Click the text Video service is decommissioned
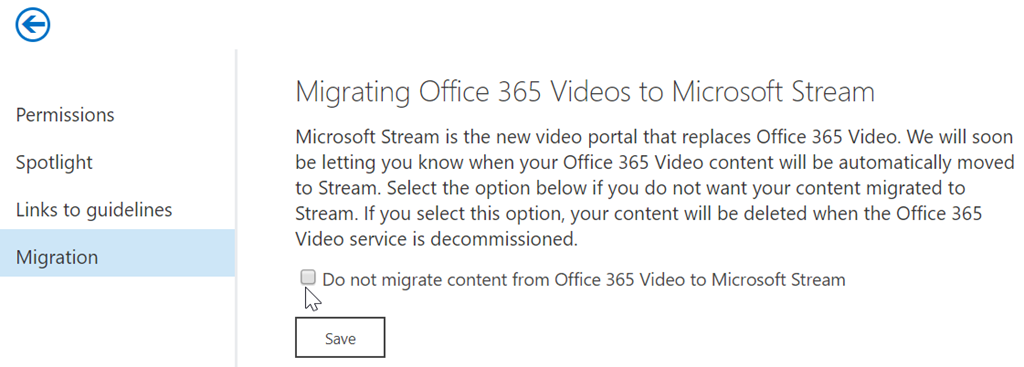This screenshot has height=367, width=1024. click(x=436, y=239)
